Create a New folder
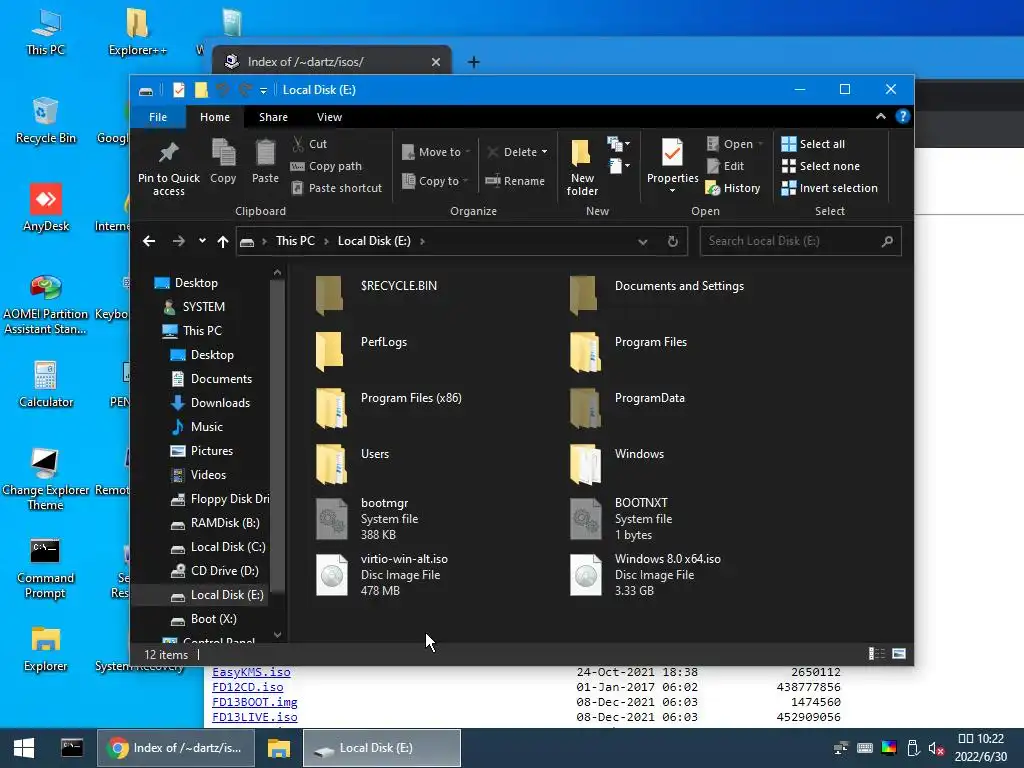This screenshot has height=768, width=1024. [x=582, y=168]
